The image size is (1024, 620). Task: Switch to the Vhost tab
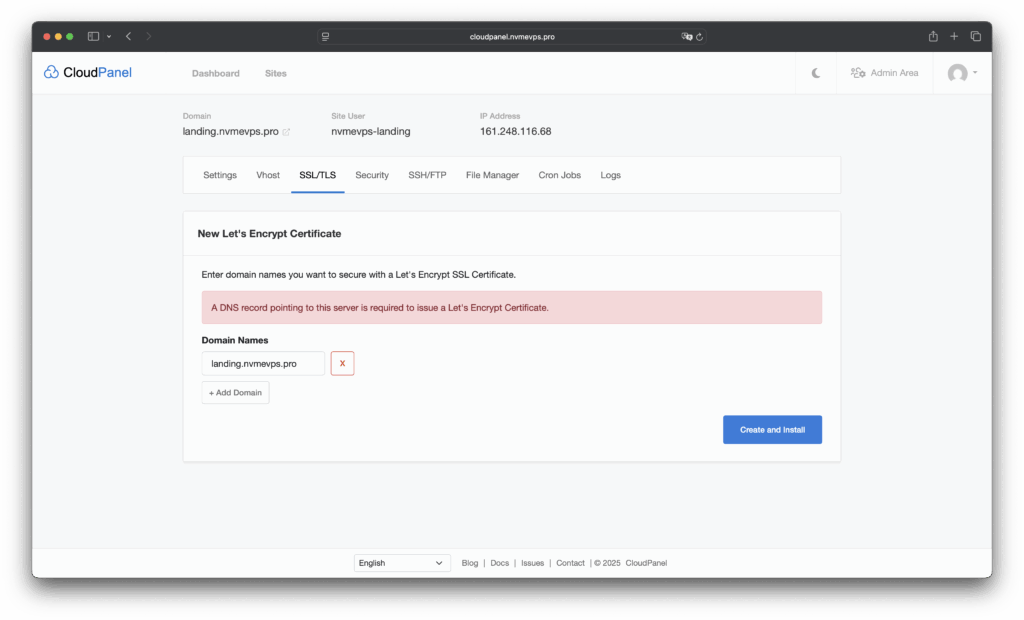click(x=268, y=175)
